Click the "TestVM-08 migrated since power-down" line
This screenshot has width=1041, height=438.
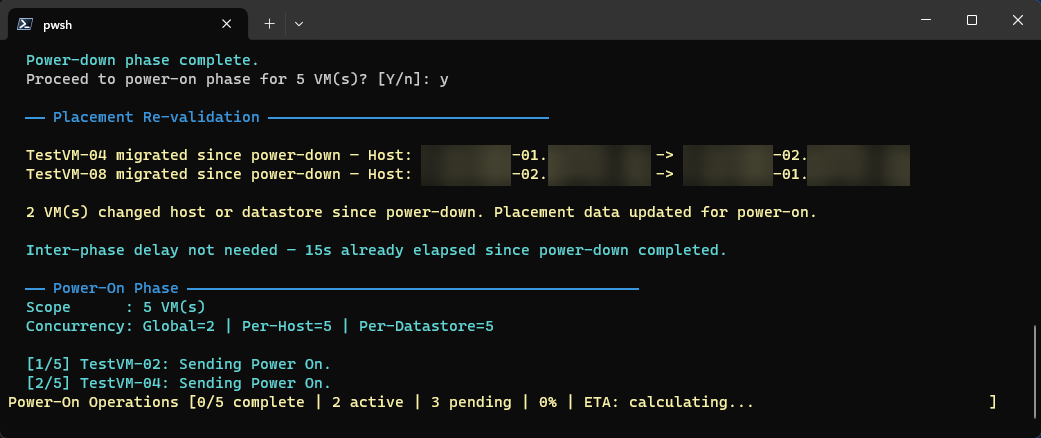(x=218, y=174)
